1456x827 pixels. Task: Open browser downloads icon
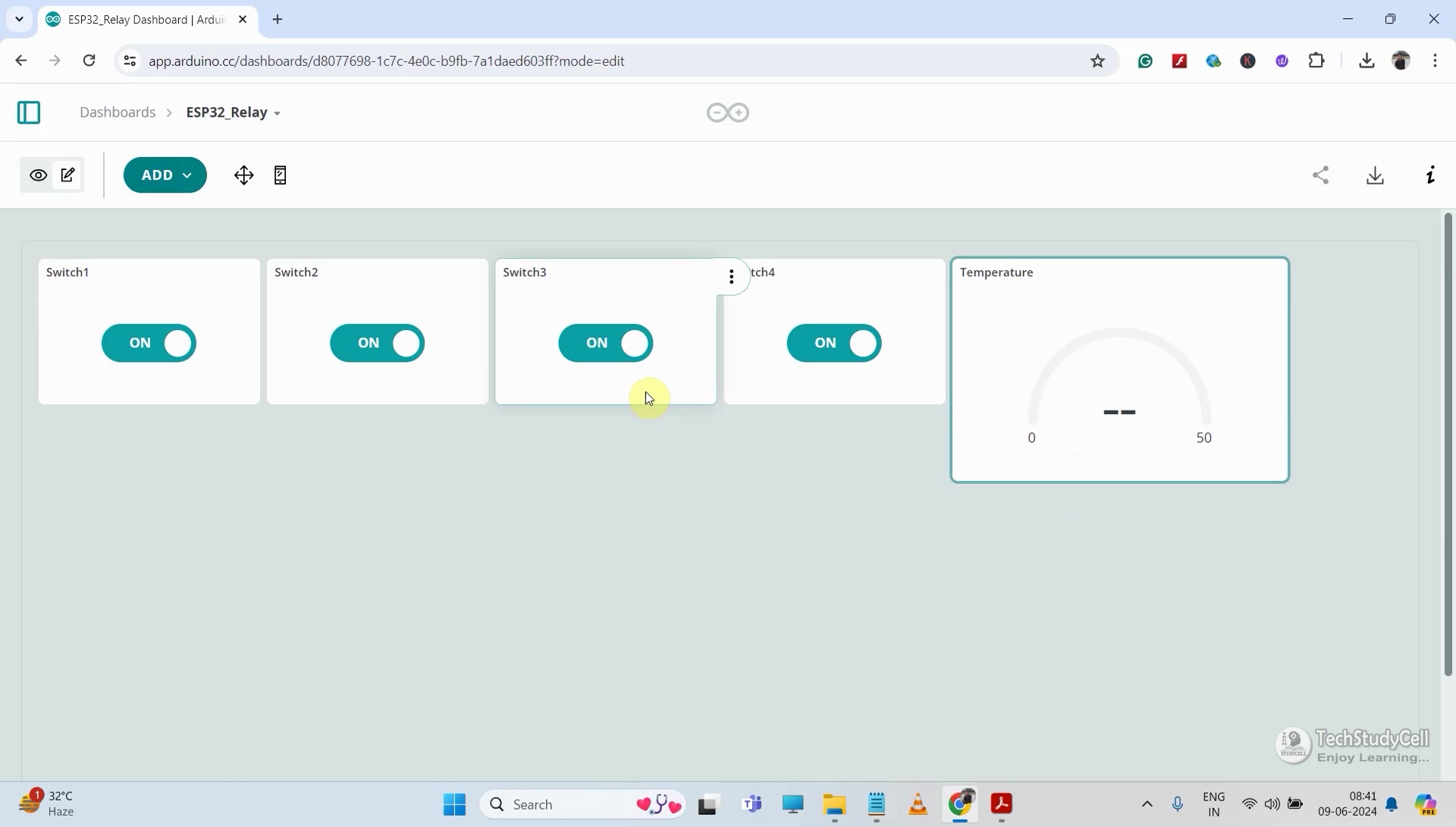[1367, 61]
